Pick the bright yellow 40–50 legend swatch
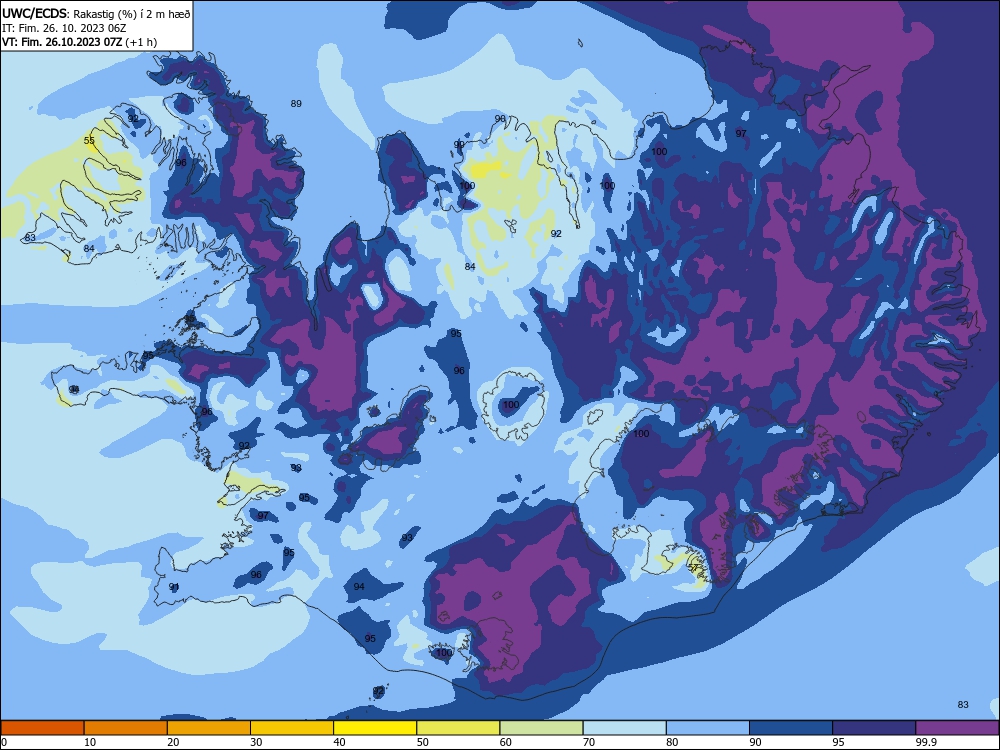This screenshot has height=750, width=1000. (375, 728)
